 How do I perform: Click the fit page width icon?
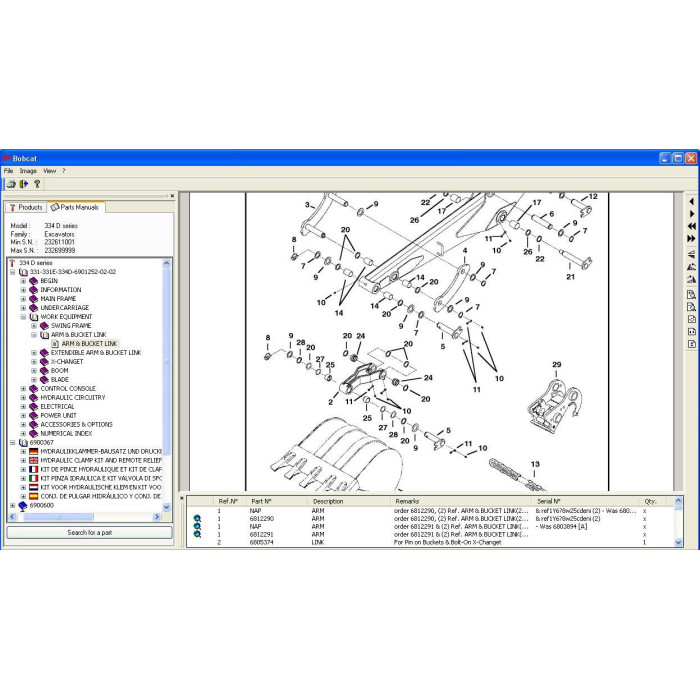pos(691,332)
